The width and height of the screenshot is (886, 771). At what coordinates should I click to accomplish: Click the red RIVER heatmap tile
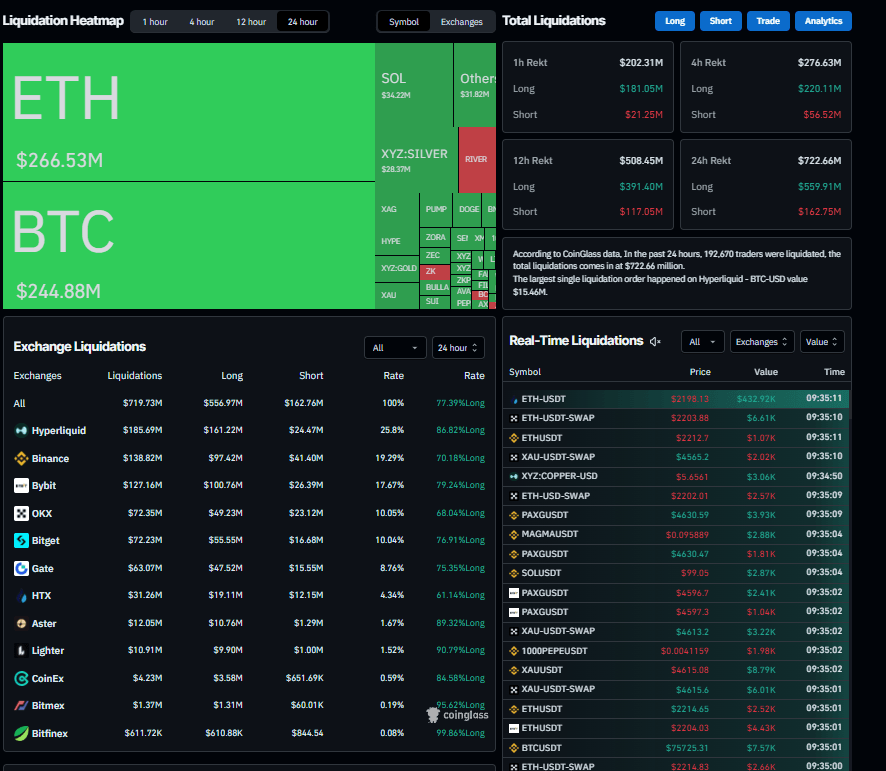tap(477, 159)
